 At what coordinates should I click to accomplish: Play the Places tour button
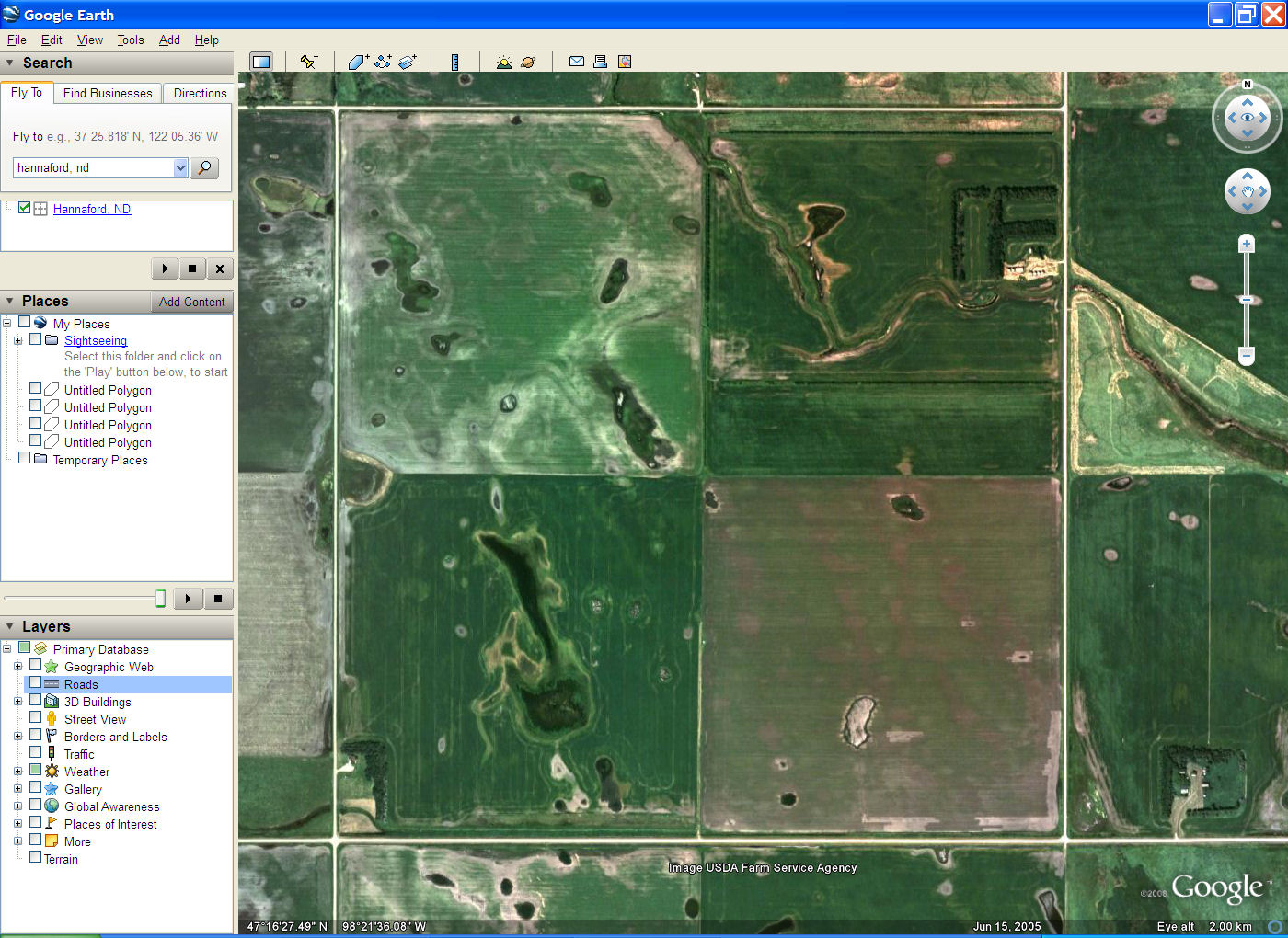[188, 599]
